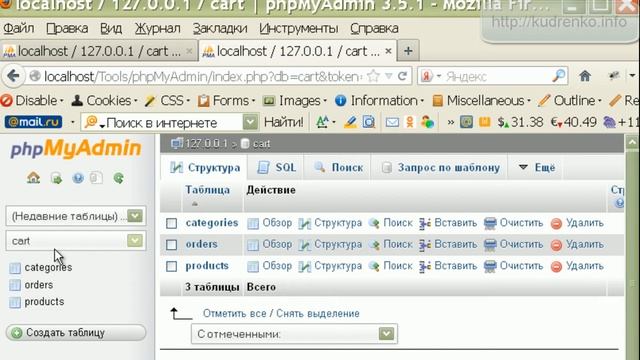Screen dimensions: 640x360
Task: Open the Журнал menu
Action: pos(158,29)
